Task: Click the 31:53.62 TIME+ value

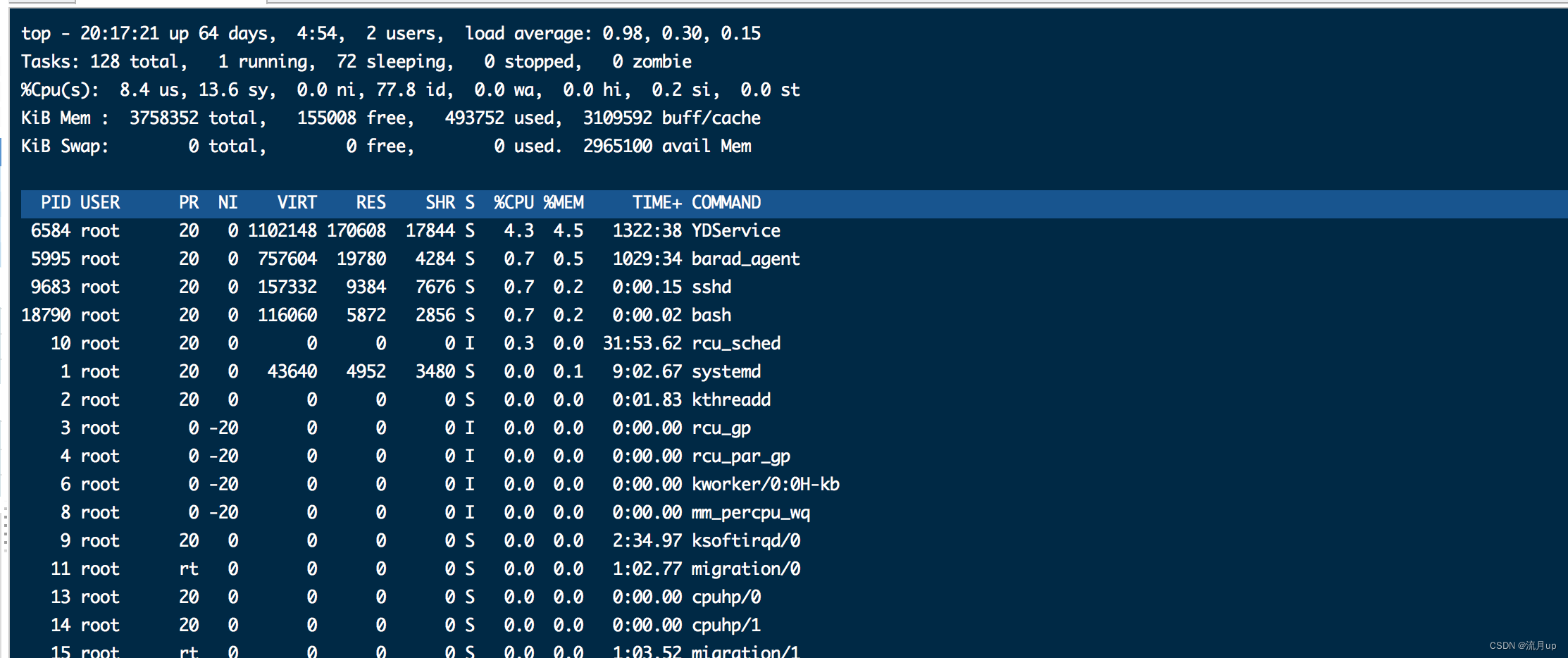Action: point(642,344)
